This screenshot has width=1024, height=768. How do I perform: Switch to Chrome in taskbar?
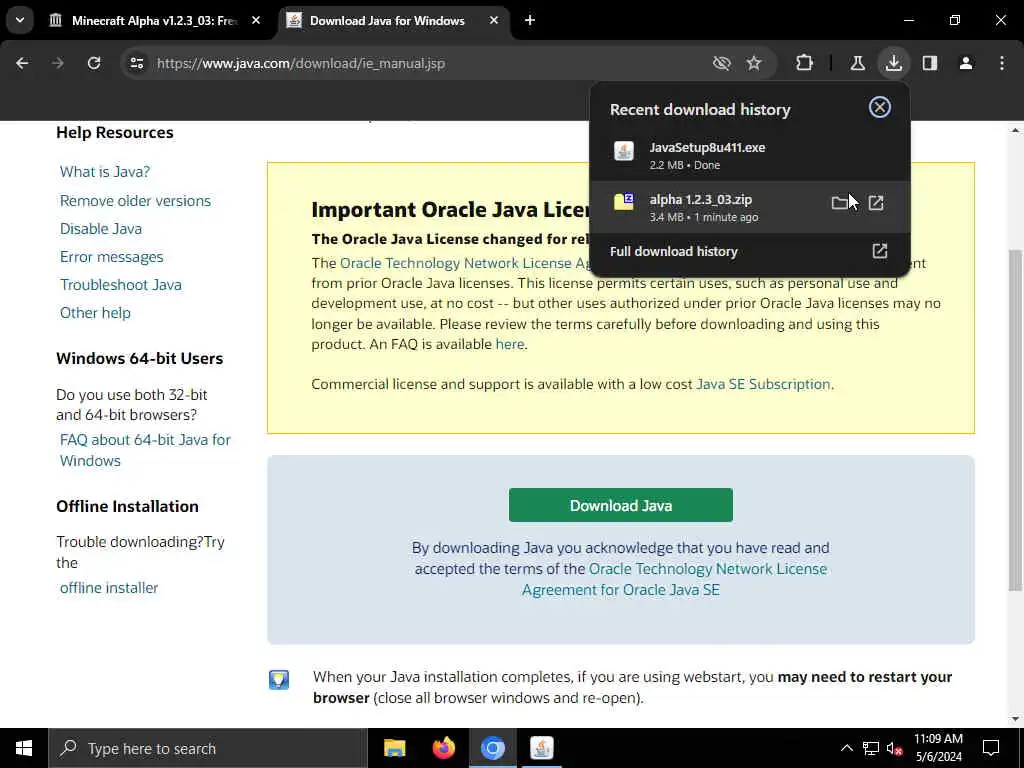pyautogui.click(x=492, y=748)
